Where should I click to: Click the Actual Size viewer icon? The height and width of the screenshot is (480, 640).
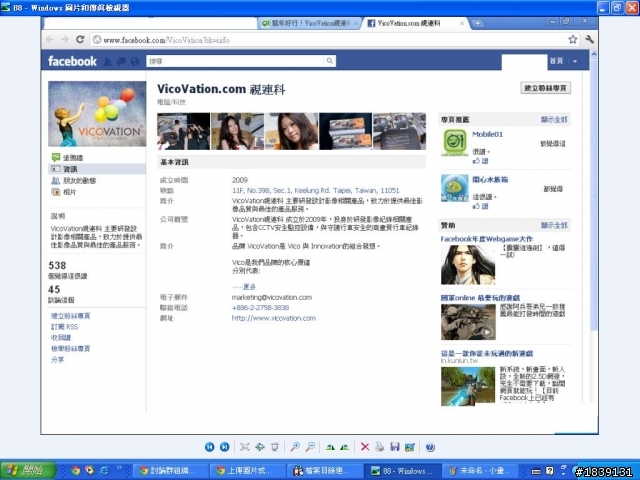pos(260,447)
